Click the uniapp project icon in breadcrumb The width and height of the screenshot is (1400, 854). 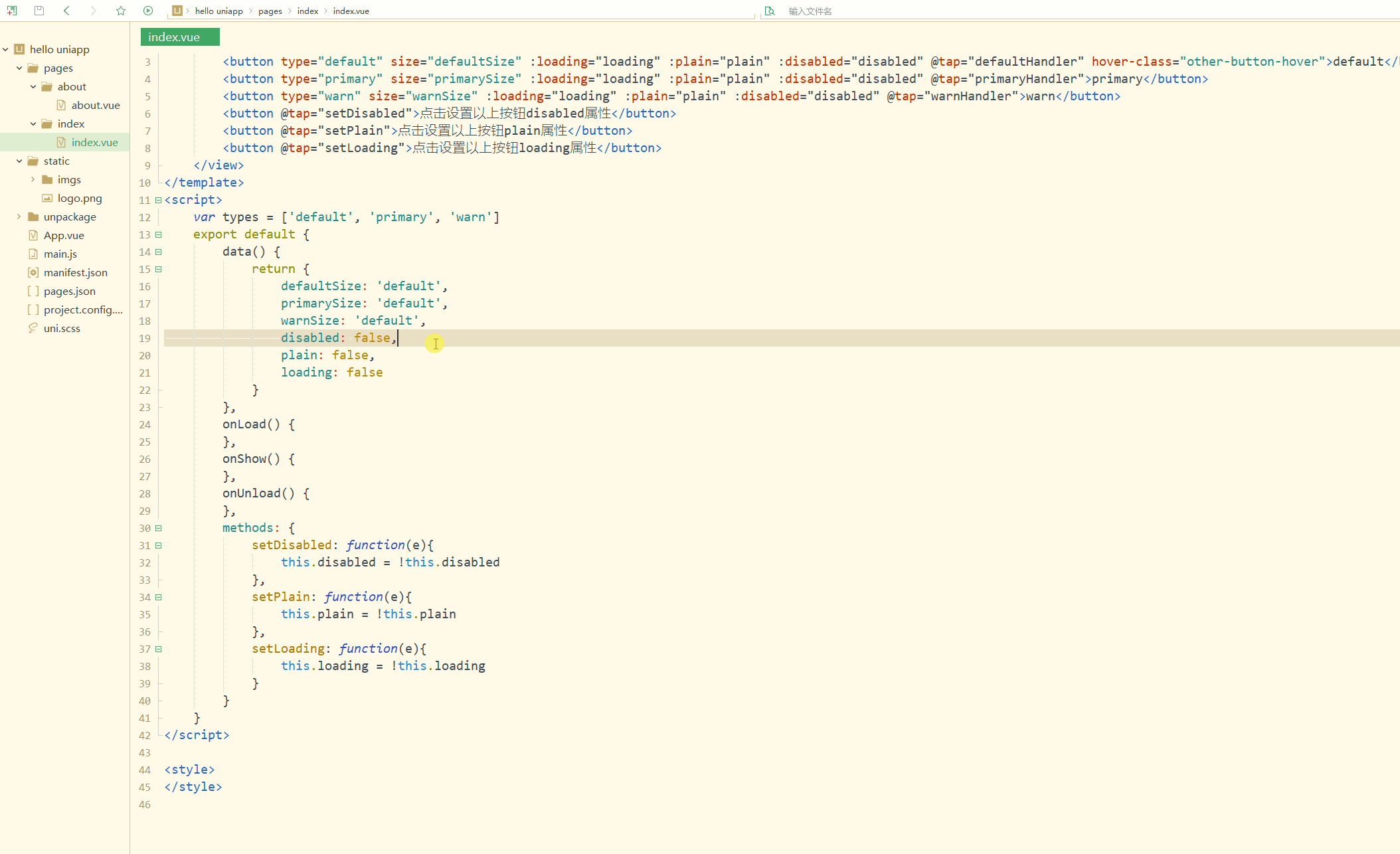[177, 11]
